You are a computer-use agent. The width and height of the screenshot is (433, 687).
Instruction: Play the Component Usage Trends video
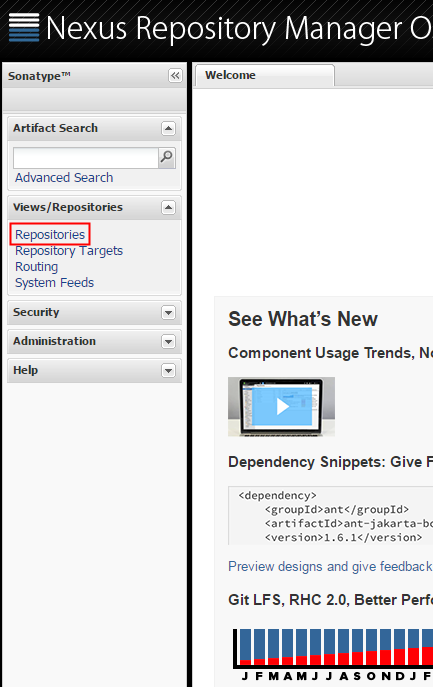(282, 407)
